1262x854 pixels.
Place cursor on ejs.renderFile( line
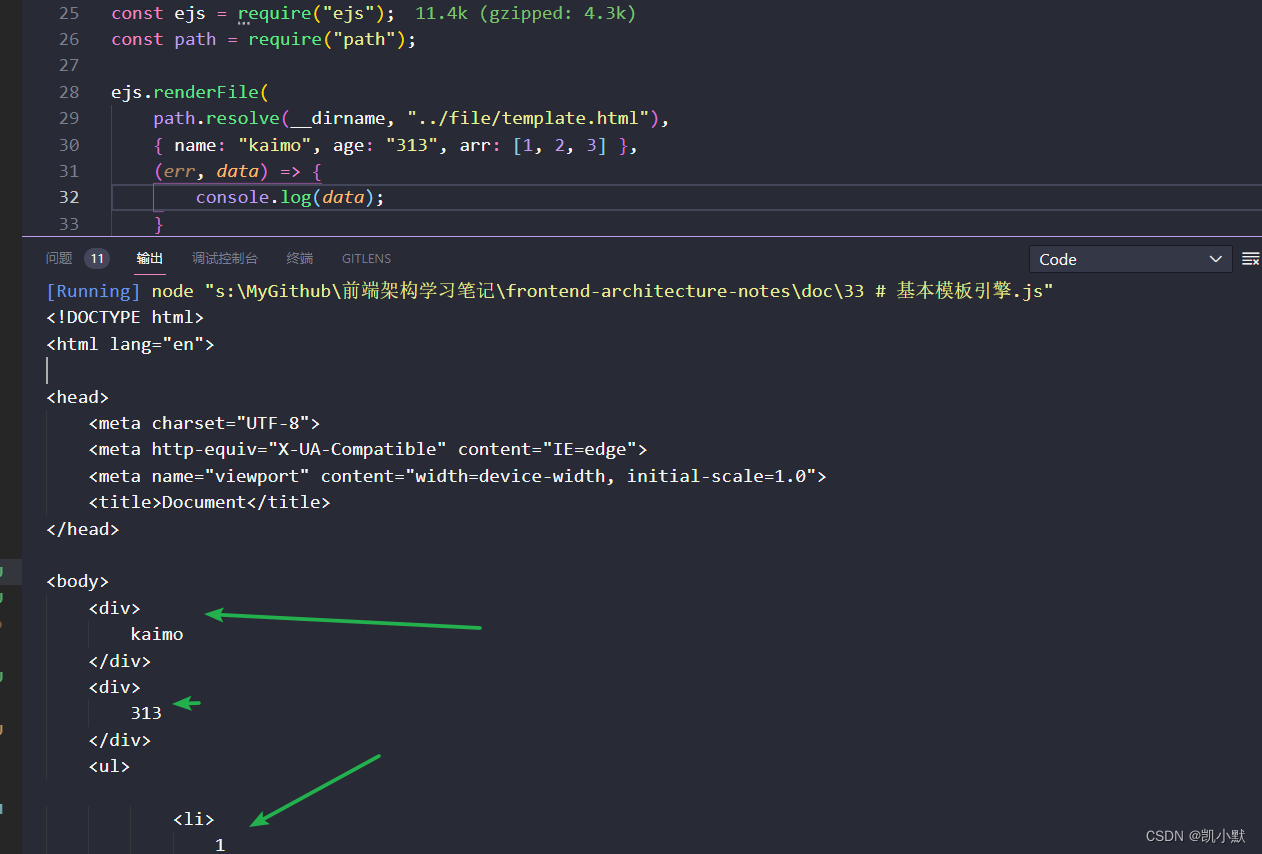(190, 92)
